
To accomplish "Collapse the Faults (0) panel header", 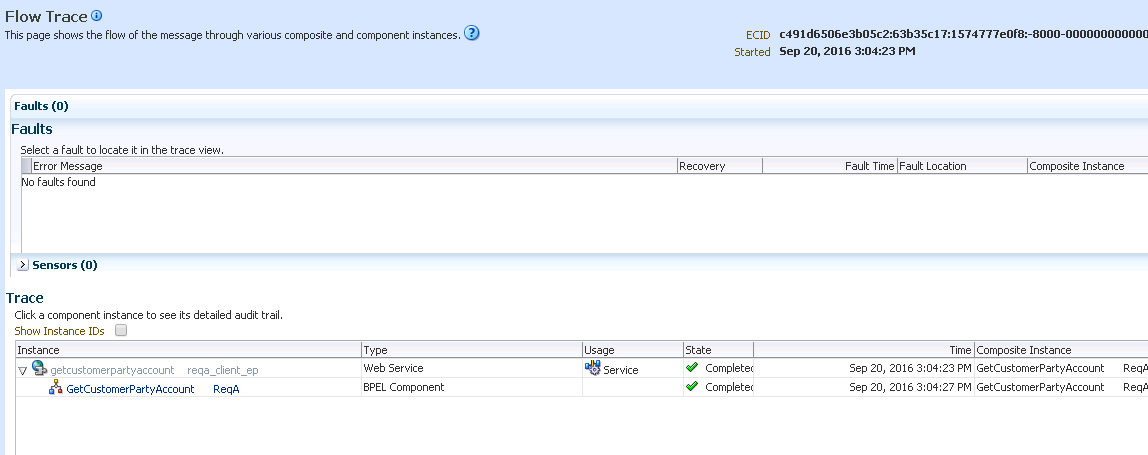I will tap(41, 106).
